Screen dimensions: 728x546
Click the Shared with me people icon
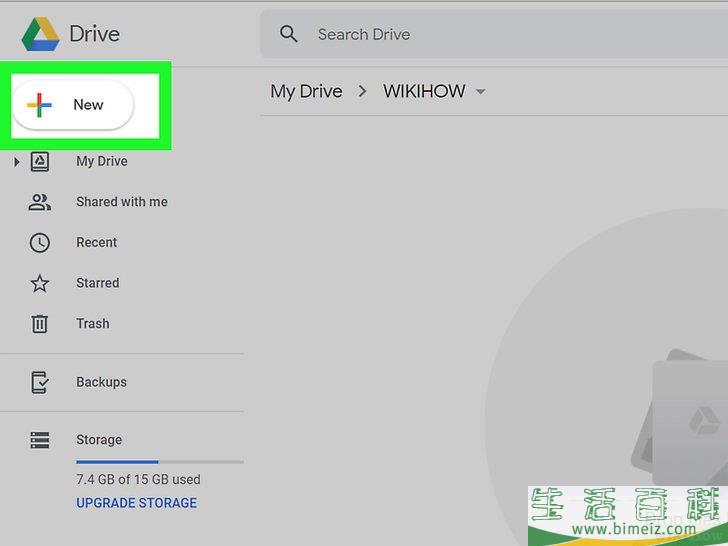[x=40, y=202]
